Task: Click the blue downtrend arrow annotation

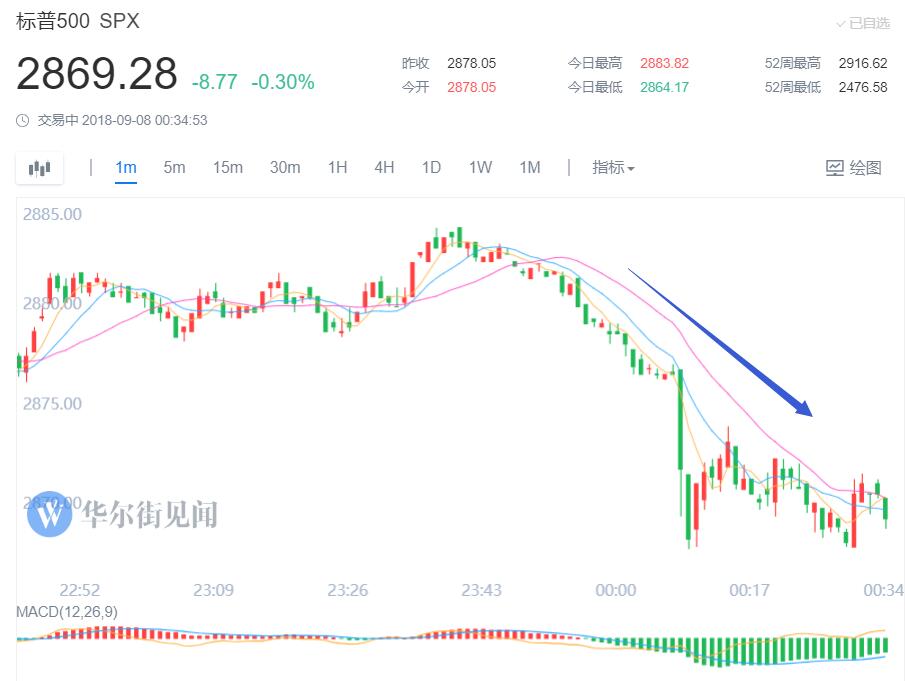Action: pyautogui.click(x=720, y=340)
